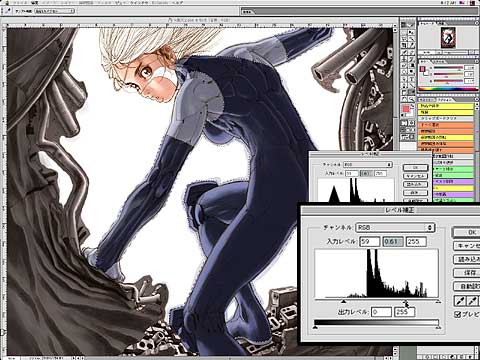Click OK in the Levels dialog
The height and width of the screenshot is (360, 480).
click(467, 232)
